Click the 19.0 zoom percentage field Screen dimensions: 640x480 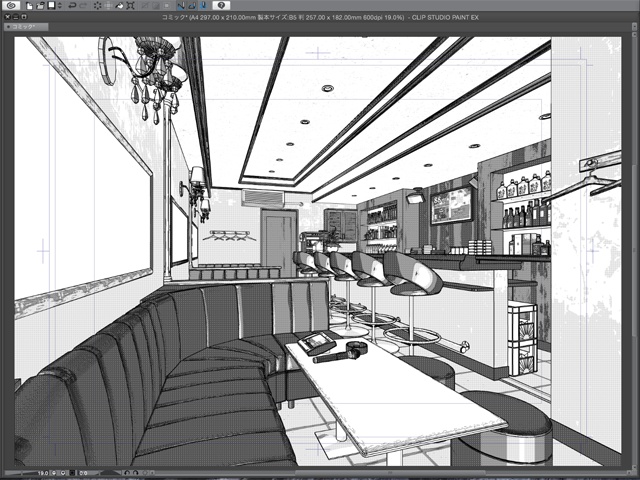coord(43,473)
